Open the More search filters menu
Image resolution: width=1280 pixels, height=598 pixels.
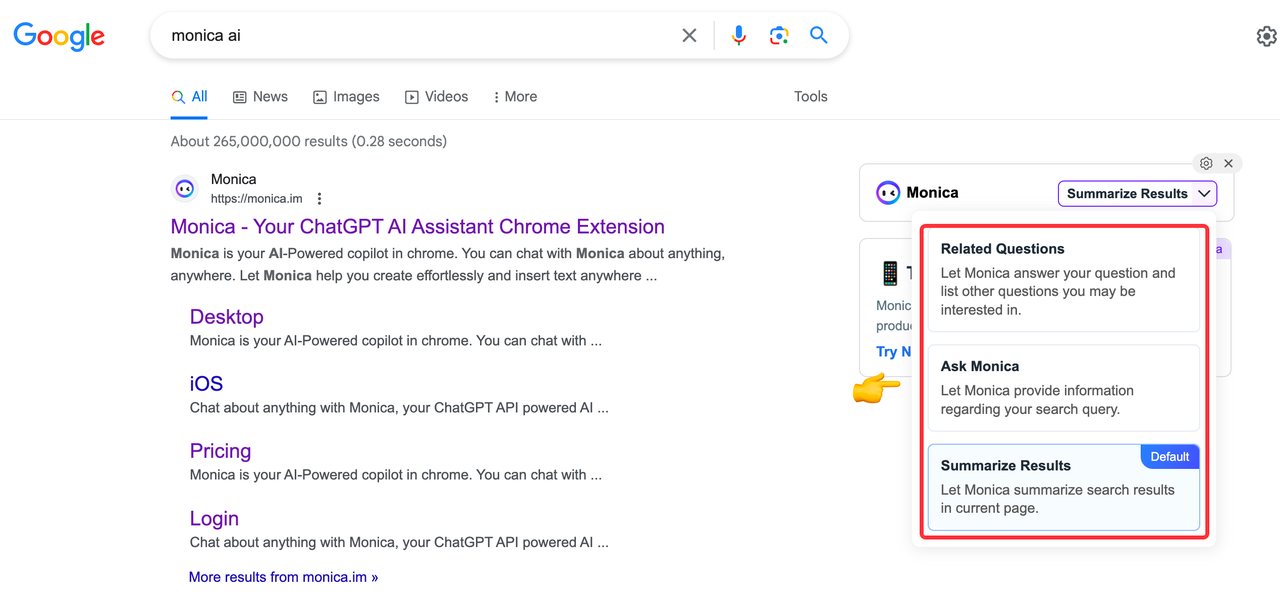click(515, 97)
